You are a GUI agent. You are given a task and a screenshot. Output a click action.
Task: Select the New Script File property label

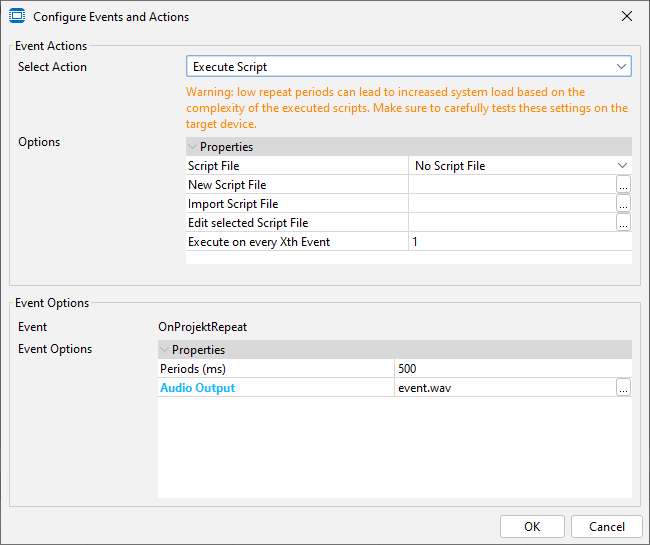pyautogui.click(x=227, y=185)
